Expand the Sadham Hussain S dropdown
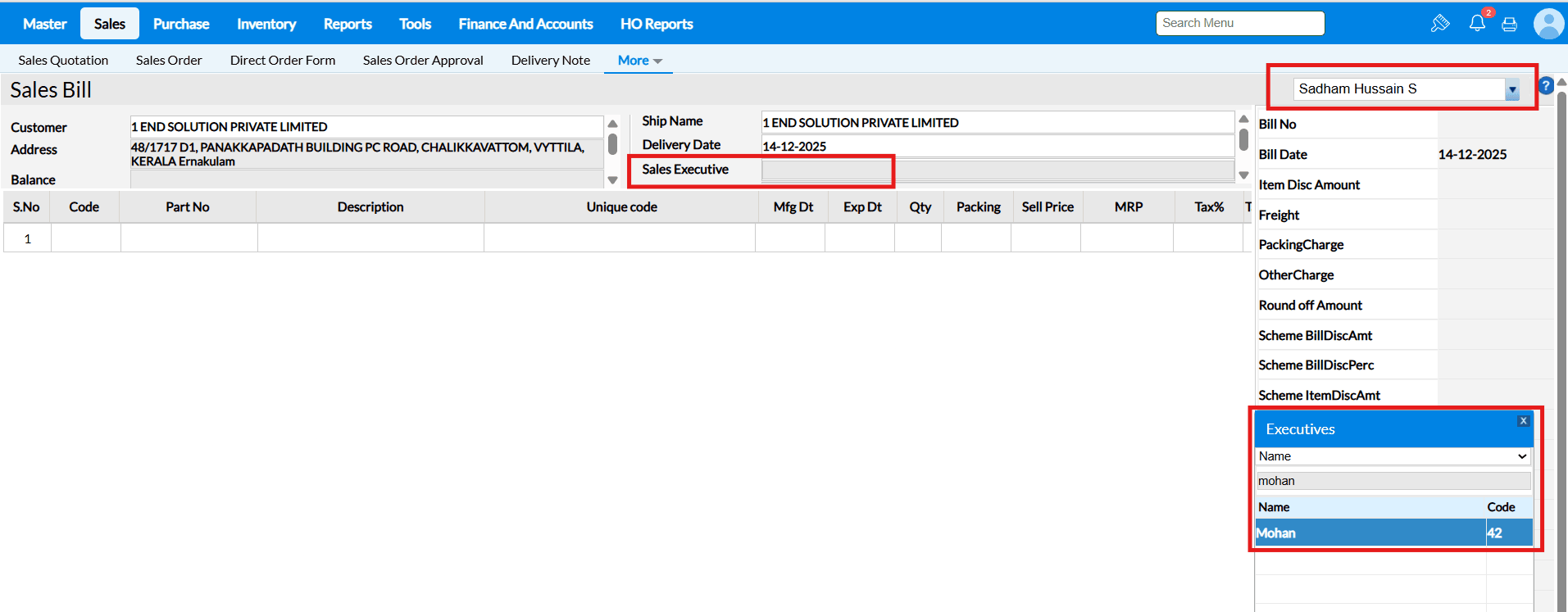The image size is (1568, 612). 1511,89
